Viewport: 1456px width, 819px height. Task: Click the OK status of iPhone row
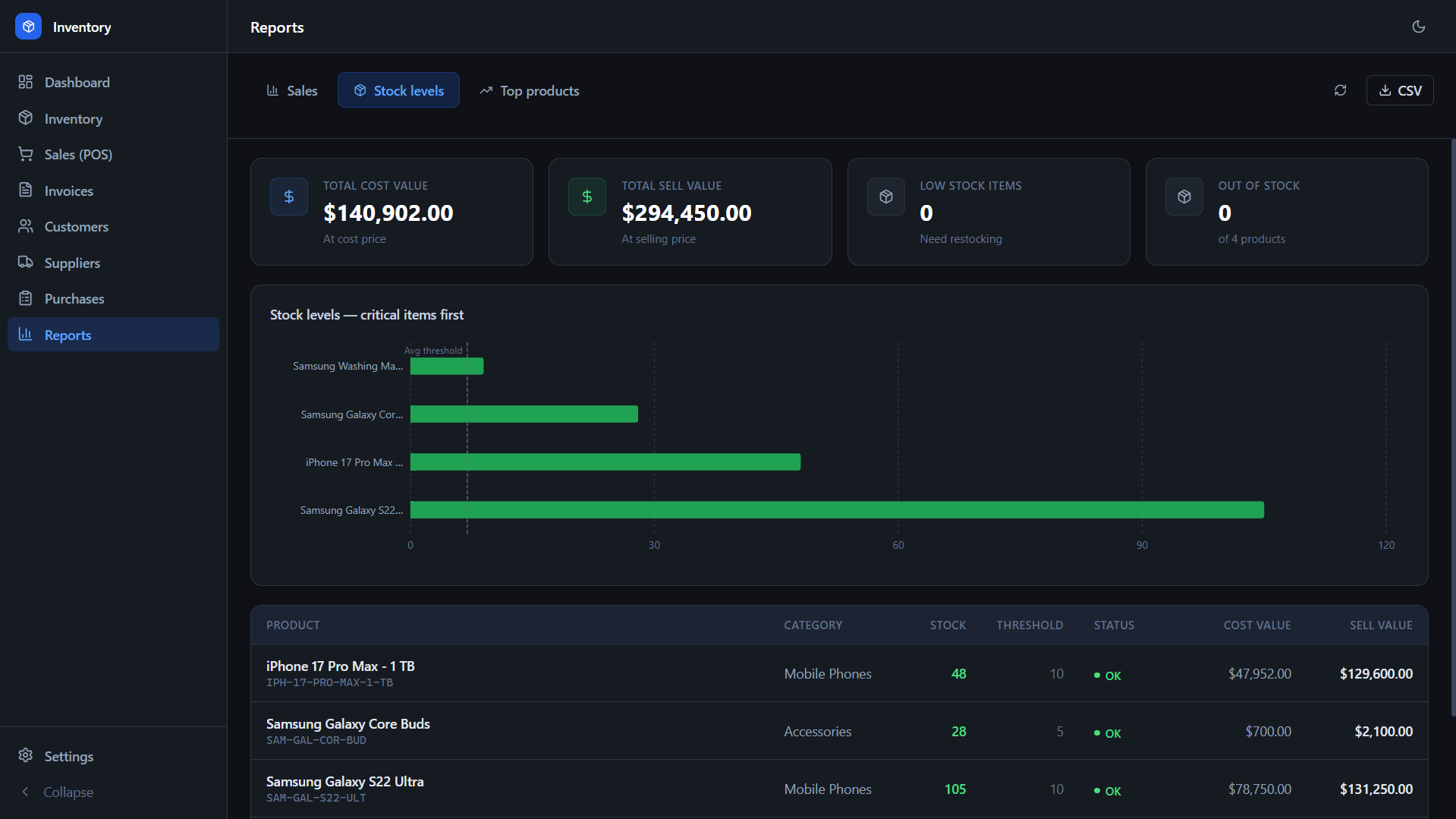tap(1108, 676)
